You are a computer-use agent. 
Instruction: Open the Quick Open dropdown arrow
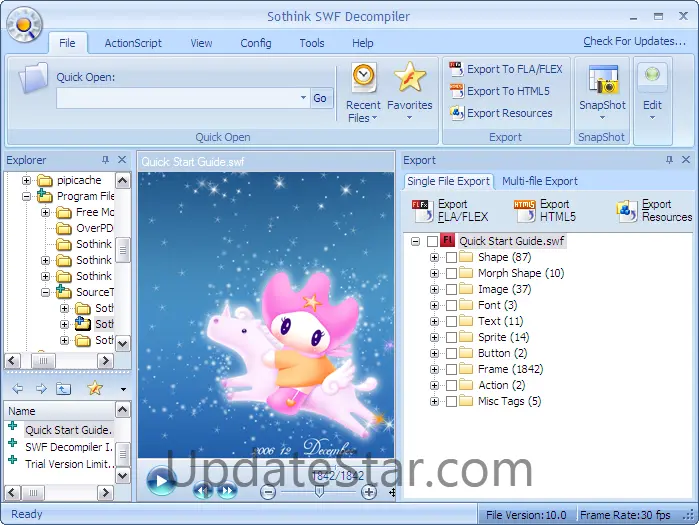(303, 98)
